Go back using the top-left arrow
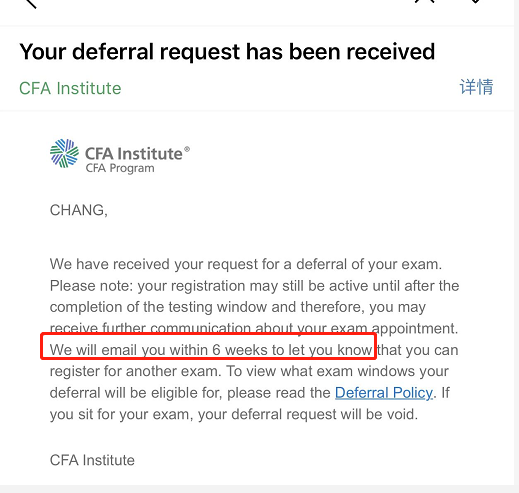519x493 pixels. coord(31,3)
